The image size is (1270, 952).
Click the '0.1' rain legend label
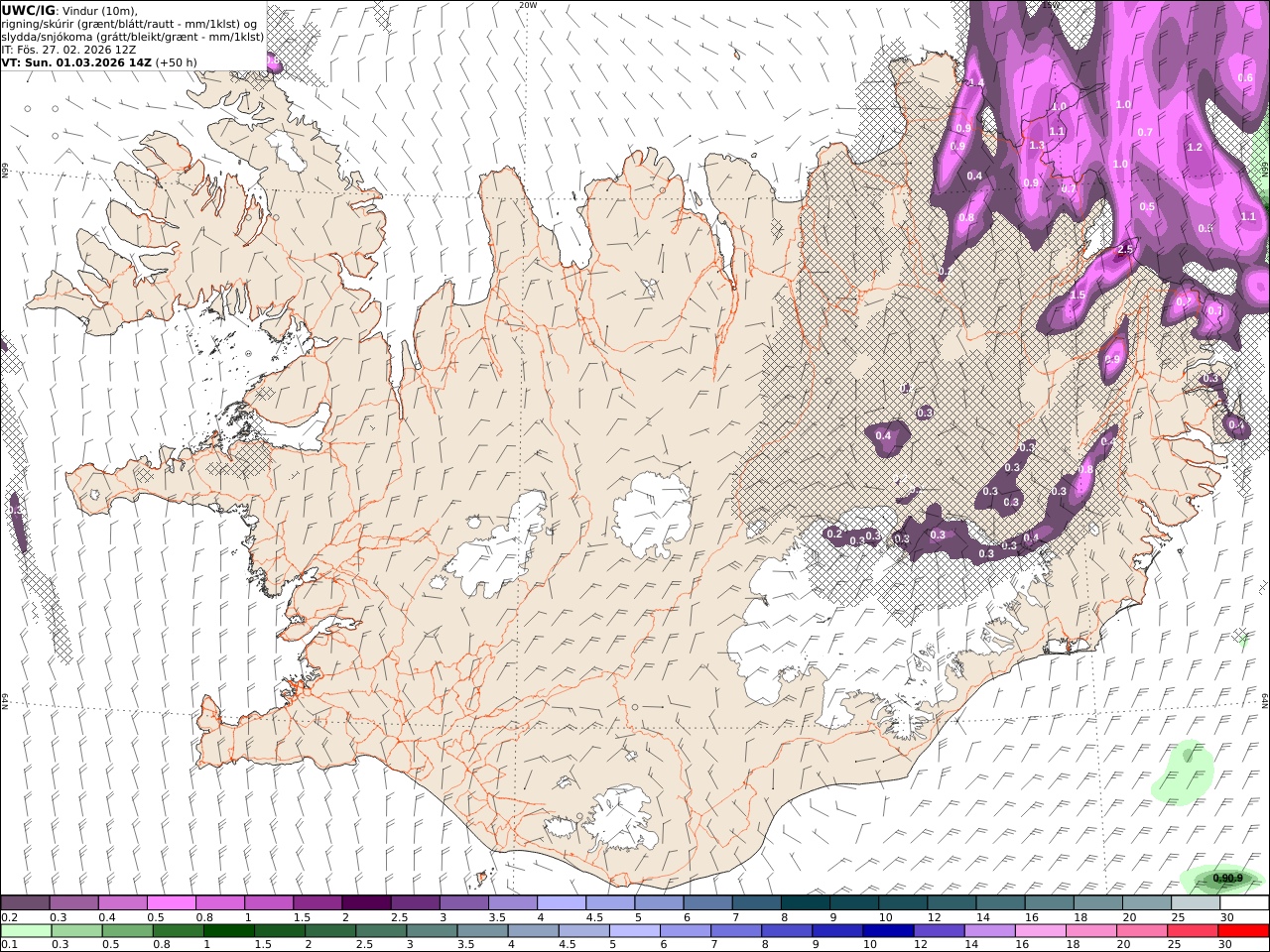tap(9, 945)
